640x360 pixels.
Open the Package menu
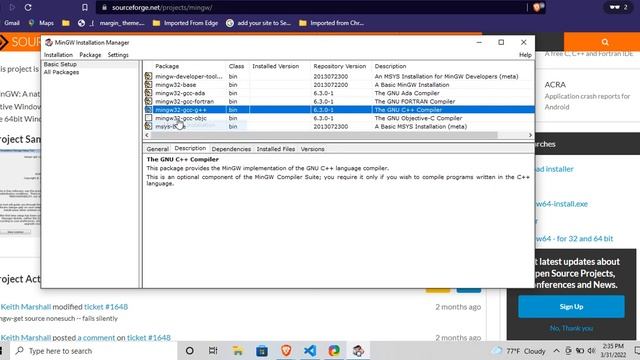(90, 55)
